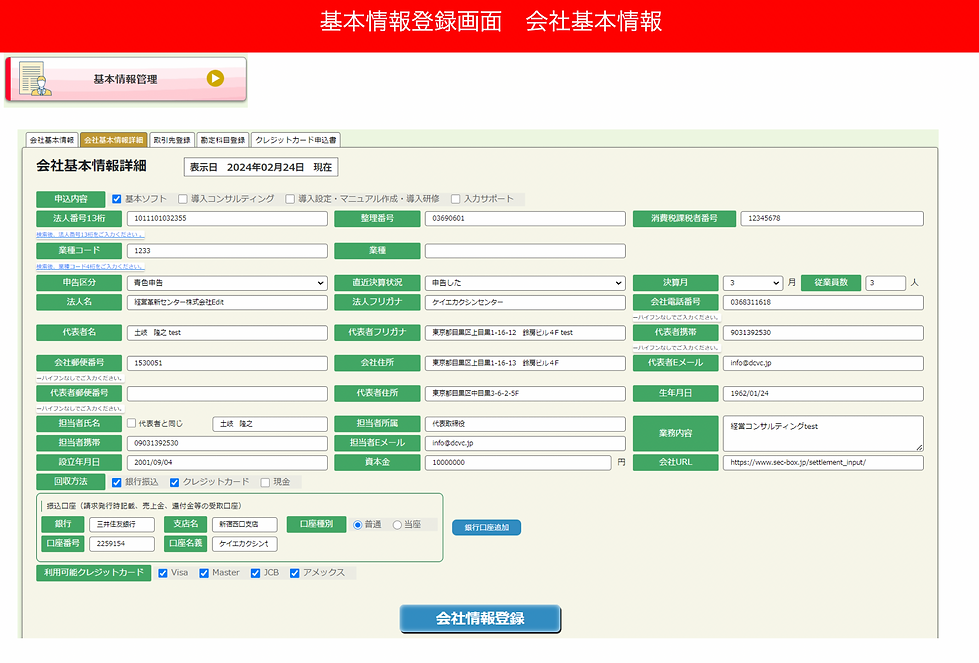The width and height of the screenshot is (979, 663).
Task: Click 会社郵便番号 field with 1530051
Action: click(x=227, y=363)
